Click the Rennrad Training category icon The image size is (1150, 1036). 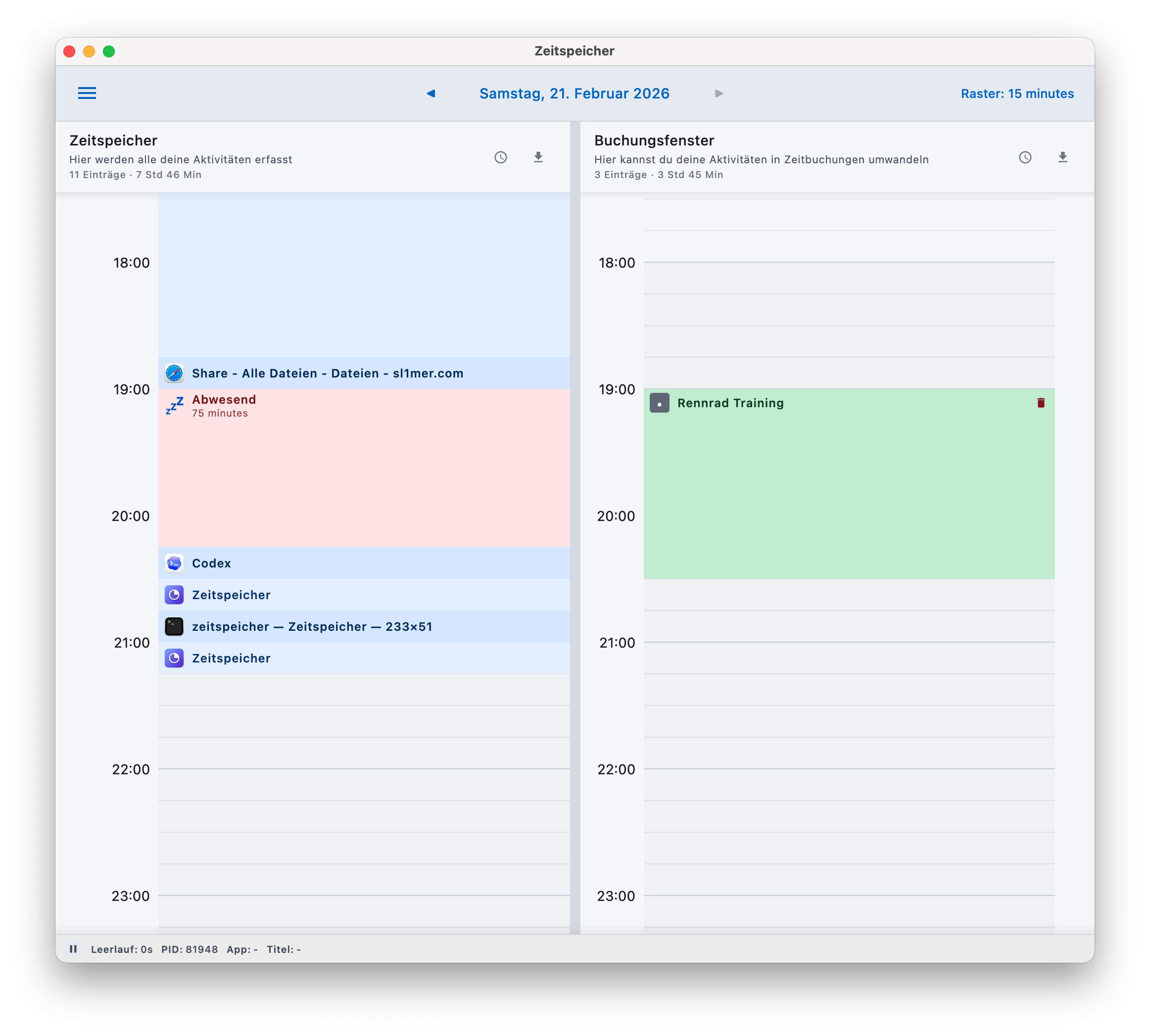(659, 403)
